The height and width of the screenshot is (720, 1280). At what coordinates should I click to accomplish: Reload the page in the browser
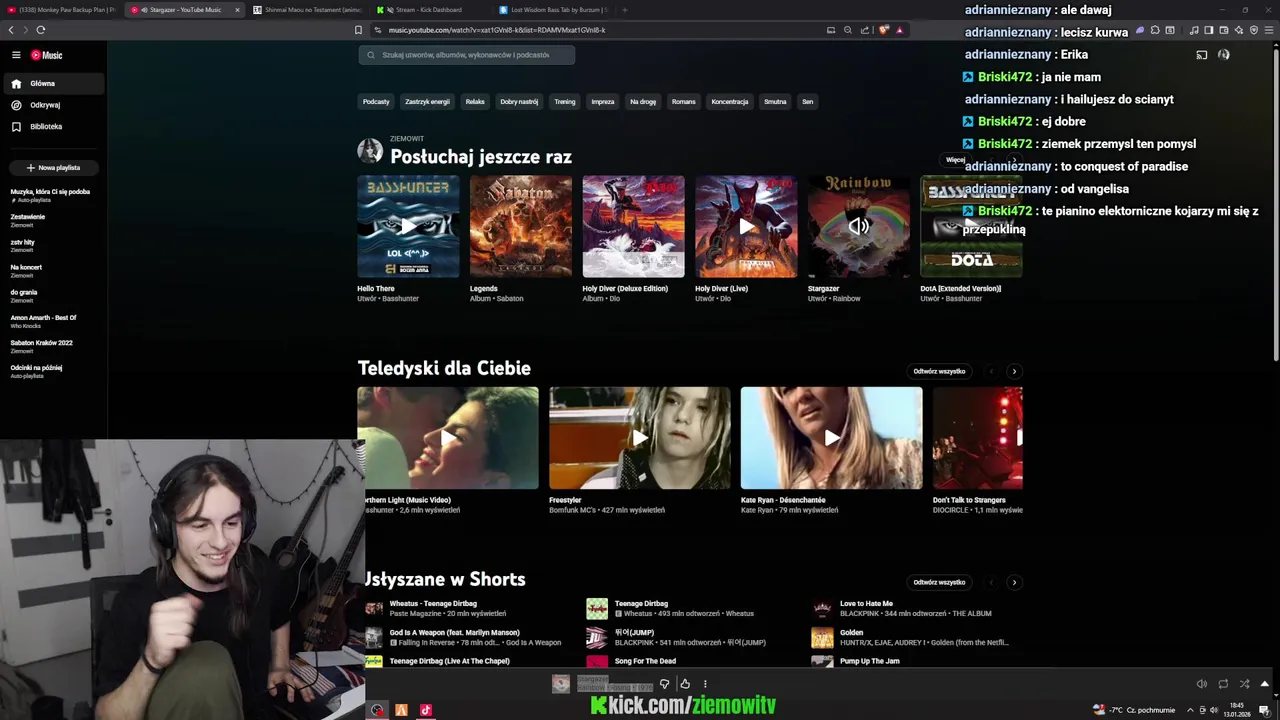click(x=40, y=30)
